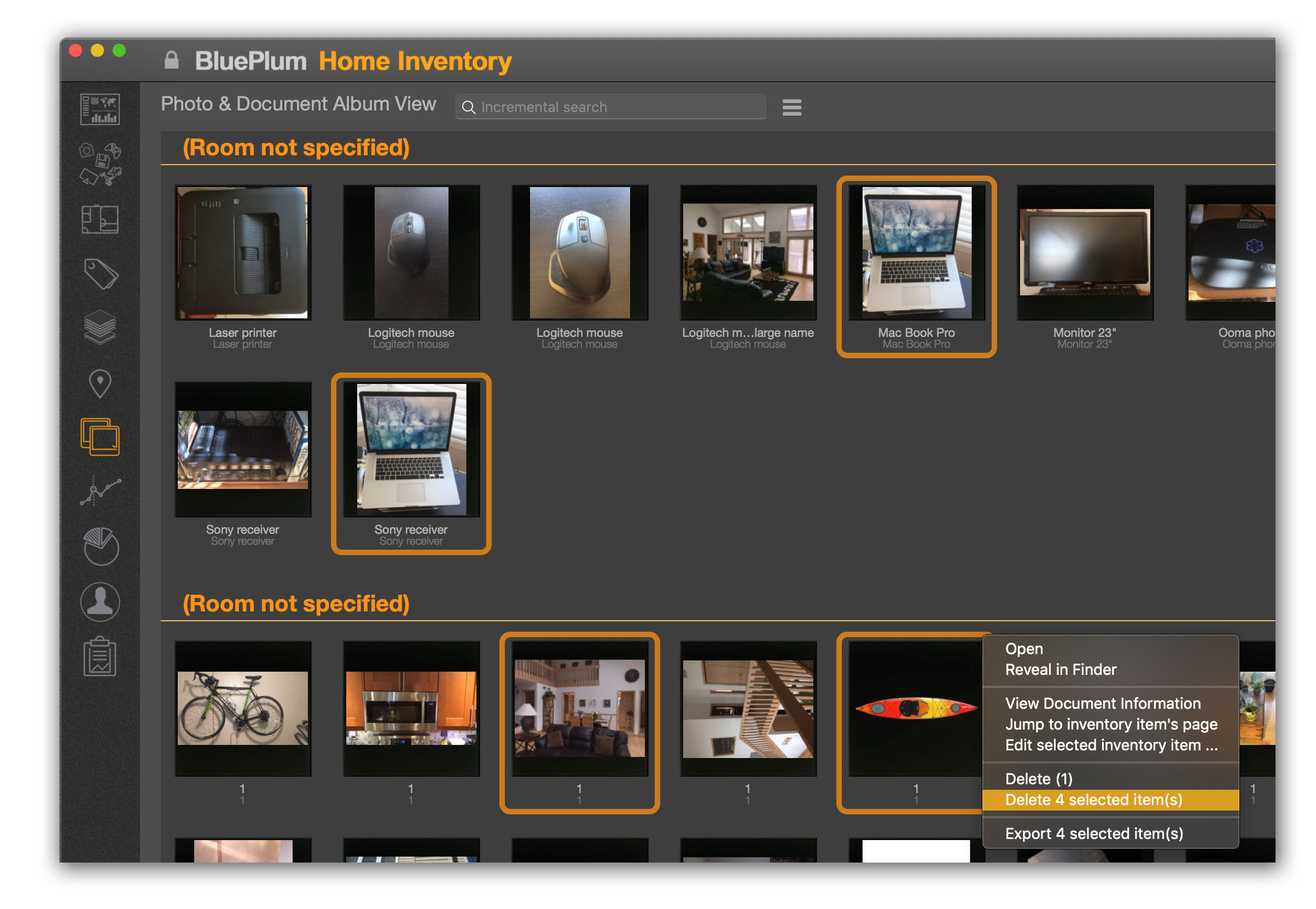Click the Logitech m...large name caption
This screenshot has height=909, width=1316.
tap(748, 333)
